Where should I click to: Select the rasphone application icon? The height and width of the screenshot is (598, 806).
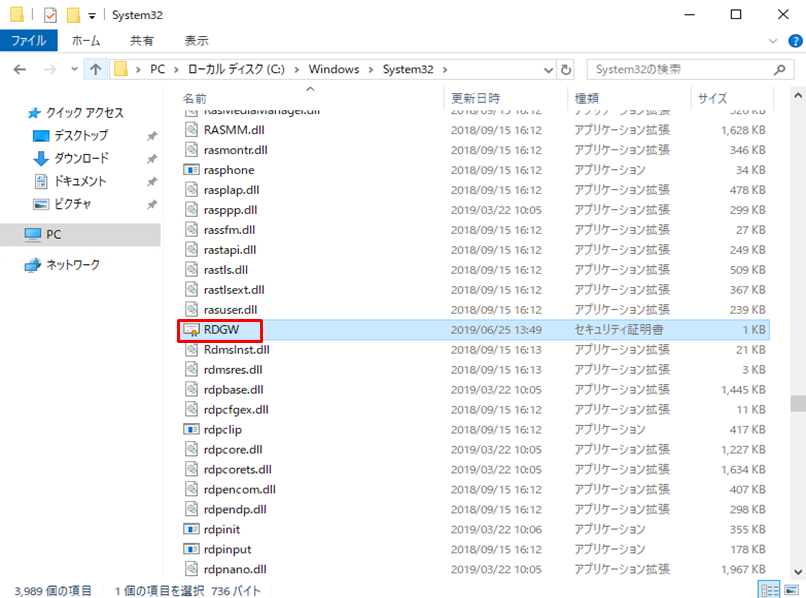point(191,170)
